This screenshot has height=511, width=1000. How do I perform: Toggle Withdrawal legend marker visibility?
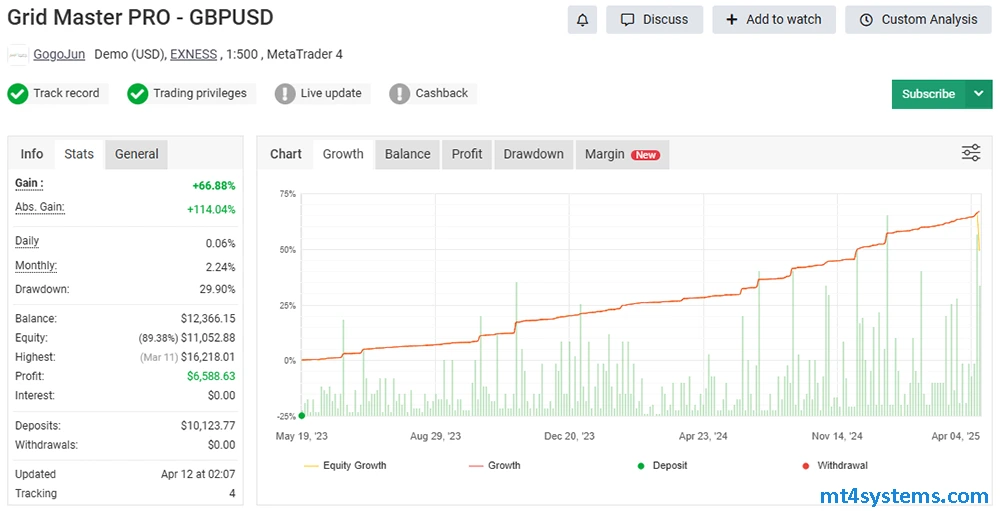click(832, 466)
